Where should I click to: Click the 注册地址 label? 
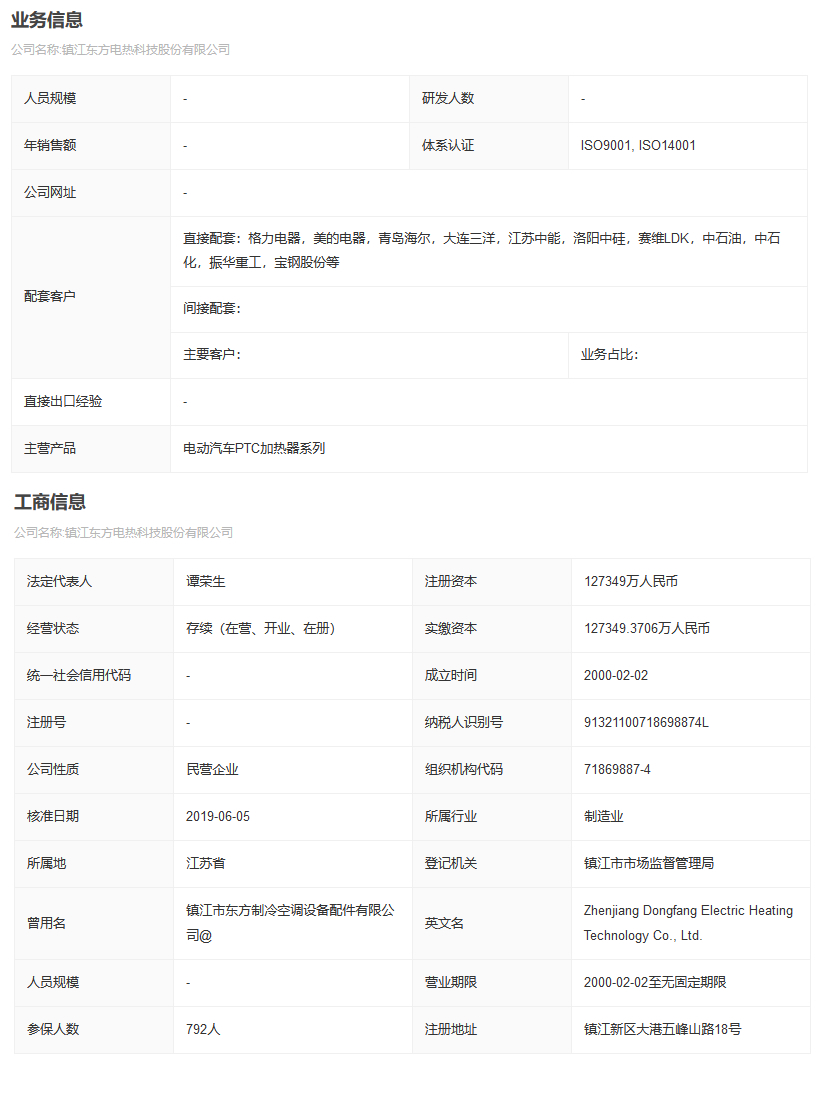[451, 1030]
